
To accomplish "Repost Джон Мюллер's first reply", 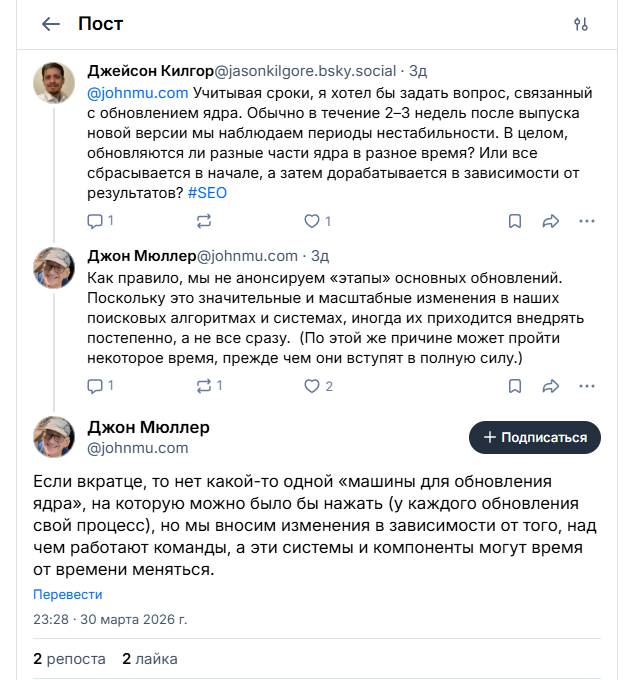I will [204, 385].
